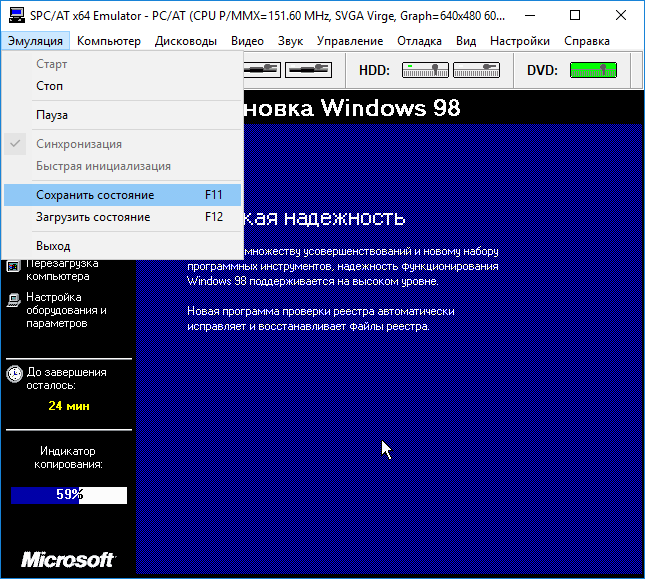
Task: Open the Видео menu
Action: pos(247,41)
